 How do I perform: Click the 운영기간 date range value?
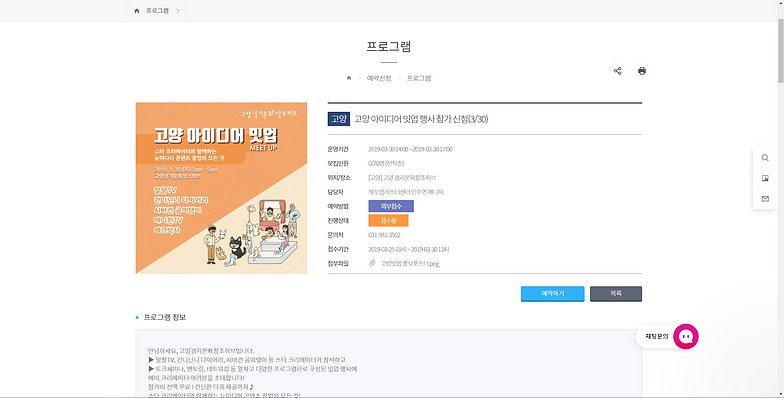pyautogui.click(x=410, y=150)
